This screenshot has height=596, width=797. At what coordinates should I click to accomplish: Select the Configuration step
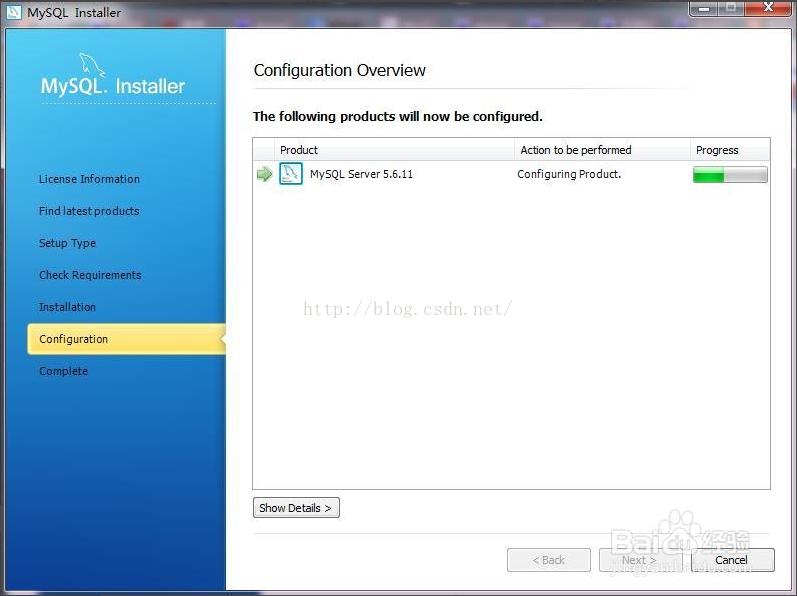click(127, 339)
